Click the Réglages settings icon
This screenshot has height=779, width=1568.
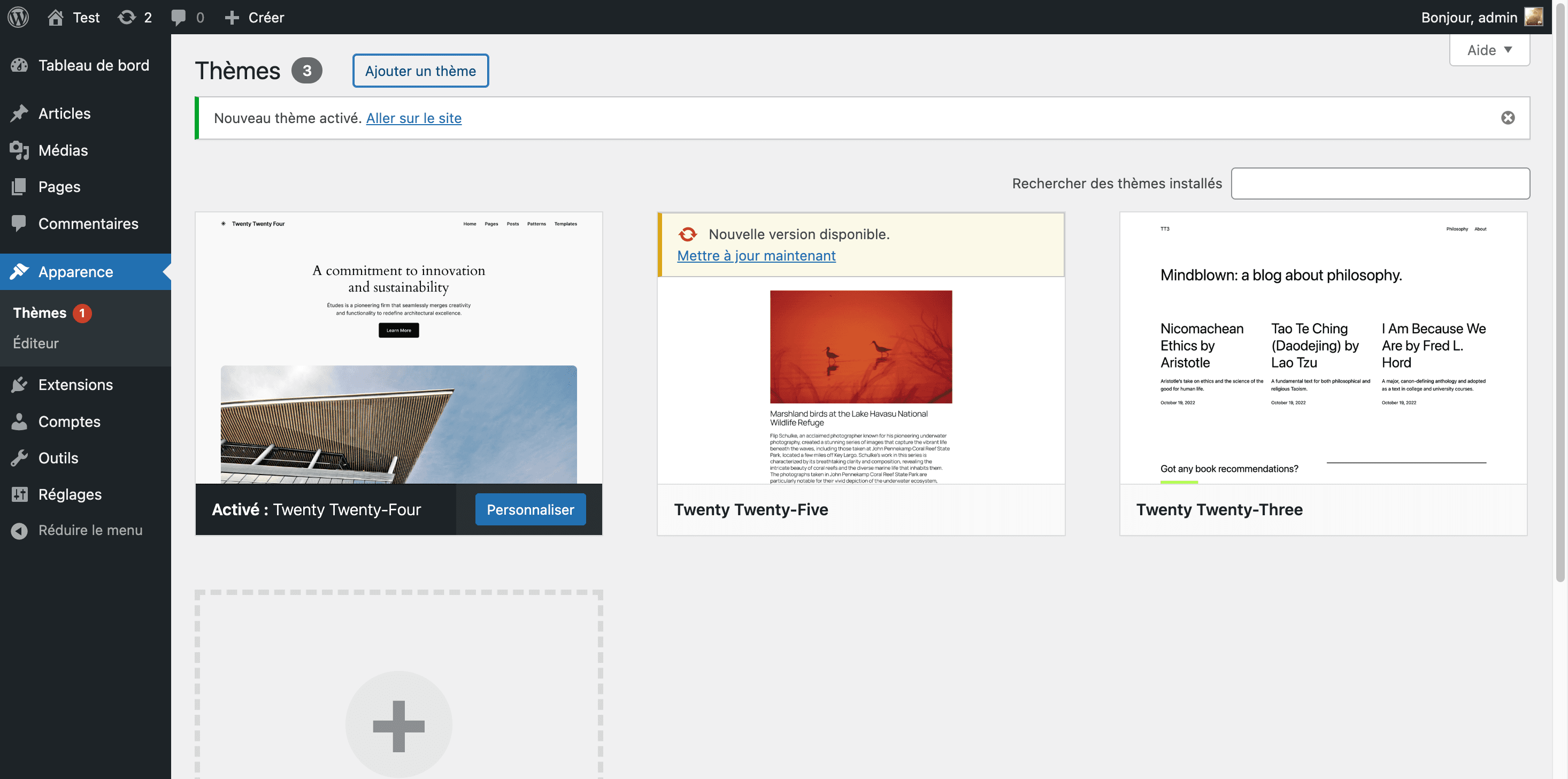pyautogui.click(x=19, y=494)
